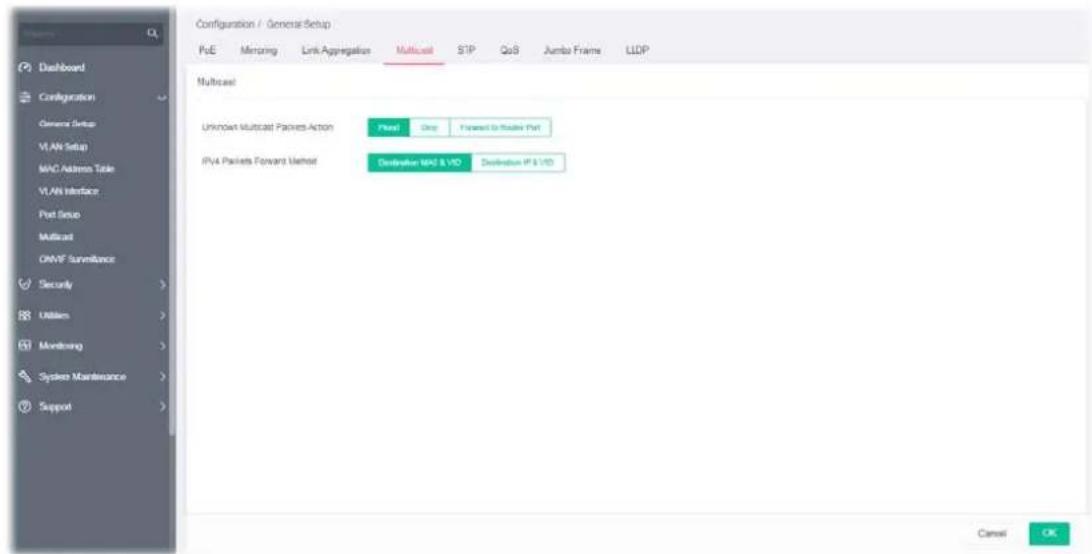The image size is (1092, 554).
Task: Collapse the Configuration section chevron
Action: tap(162, 98)
